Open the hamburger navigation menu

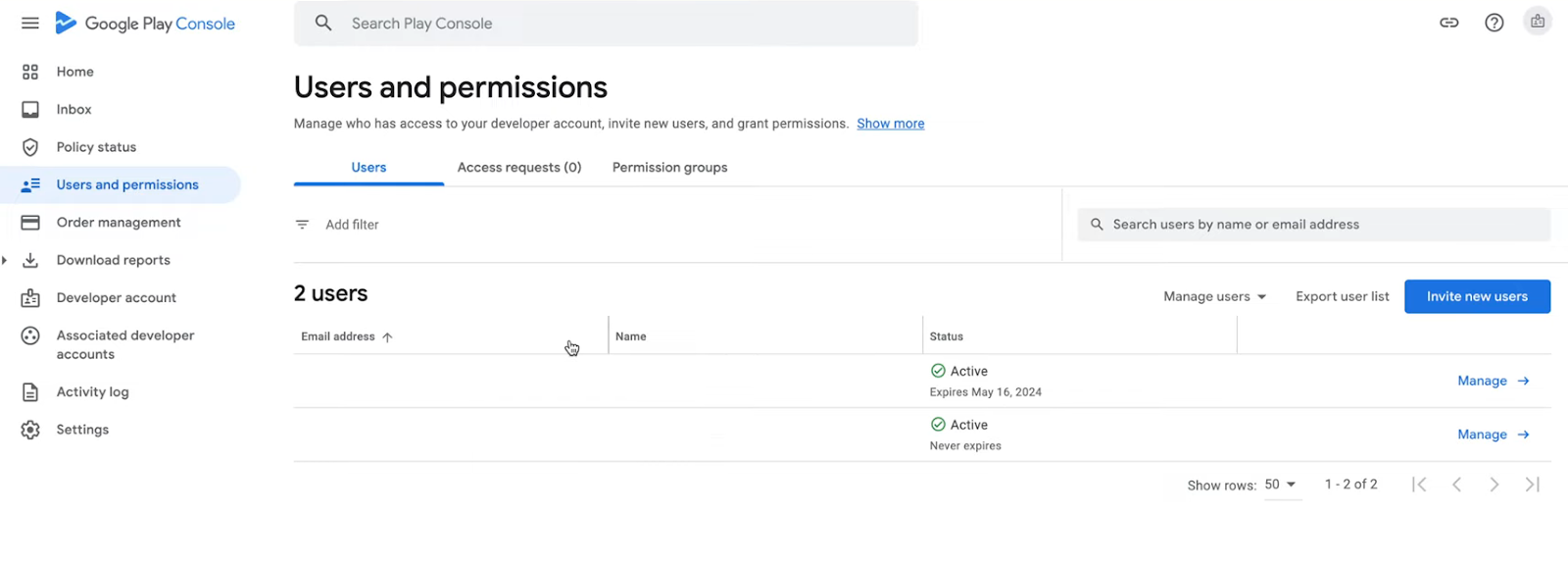pyautogui.click(x=30, y=23)
